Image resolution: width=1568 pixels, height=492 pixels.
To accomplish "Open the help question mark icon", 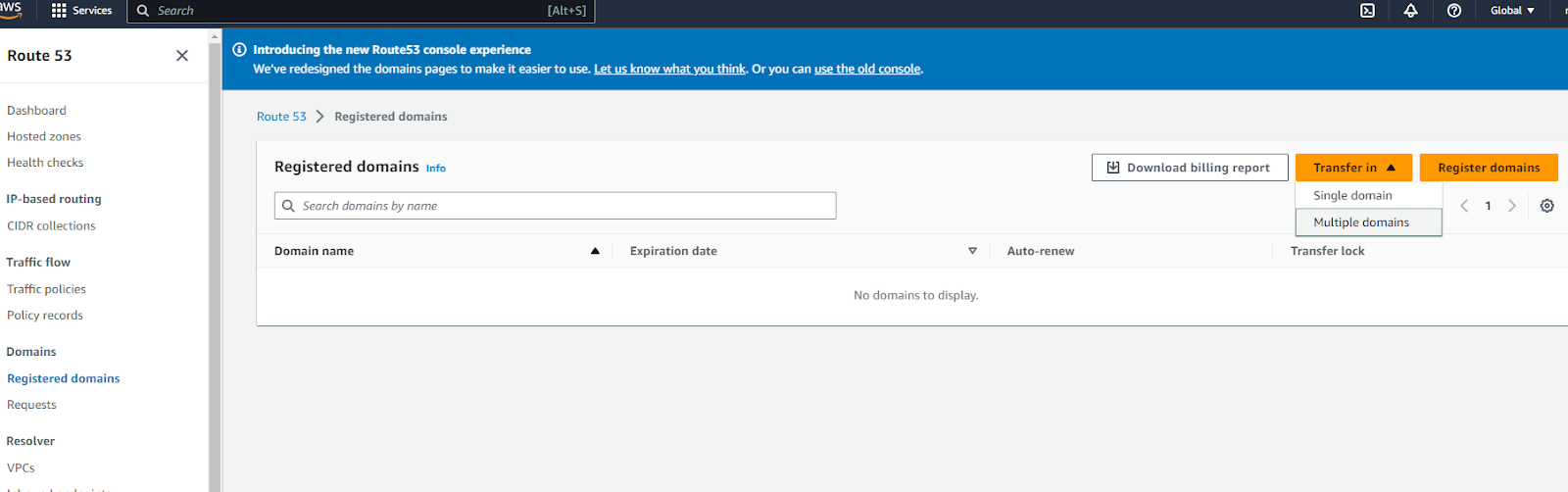I will point(1454,11).
